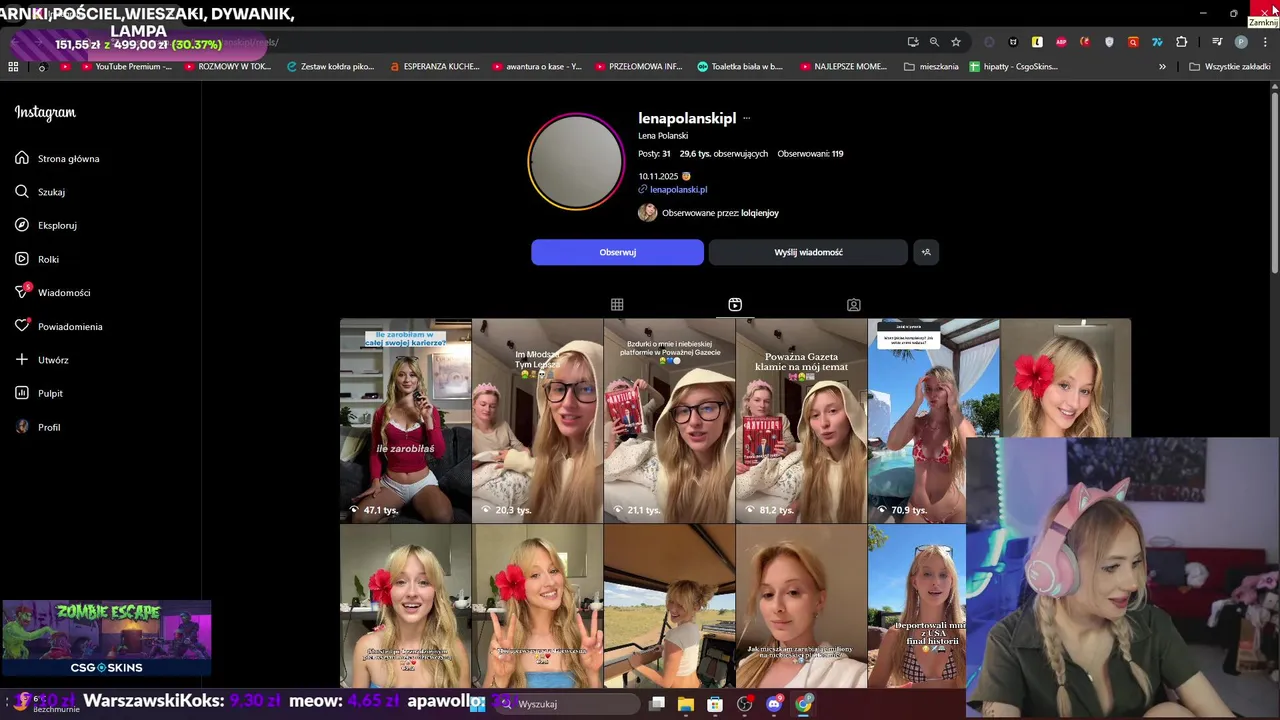Screen dimensions: 1280x720
Task: Open ESPERANZA KUCHE bookmark
Action: tap(434, 67)
